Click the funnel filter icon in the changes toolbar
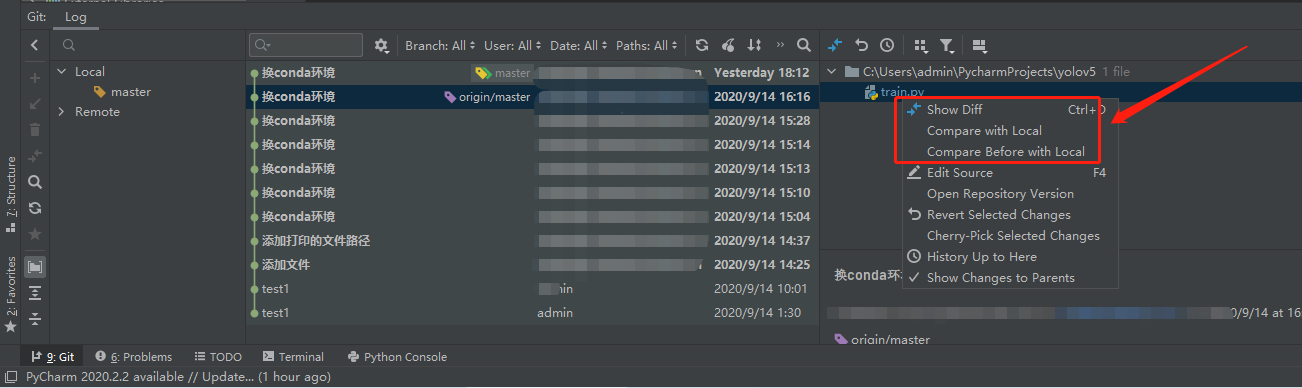This screenshot has height=388, width=1302. [x=946, y=45]
